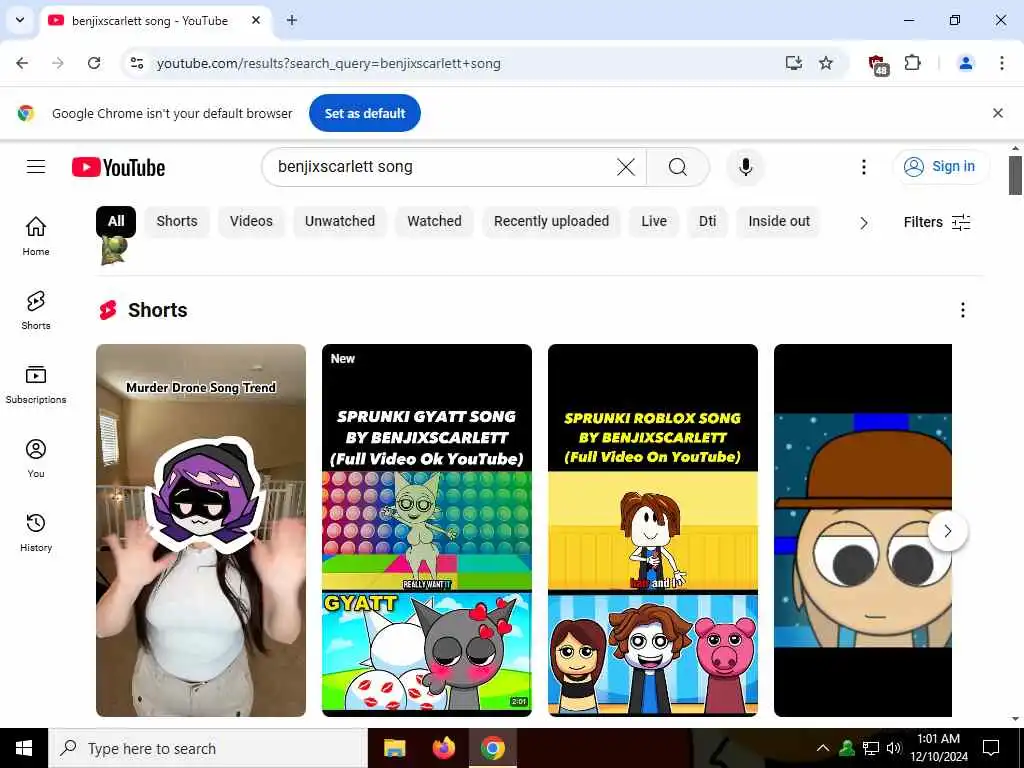The height and width of the screenshot is (768, 1024).
Task: Select the Dti filter chip
Action: point(707,221)
